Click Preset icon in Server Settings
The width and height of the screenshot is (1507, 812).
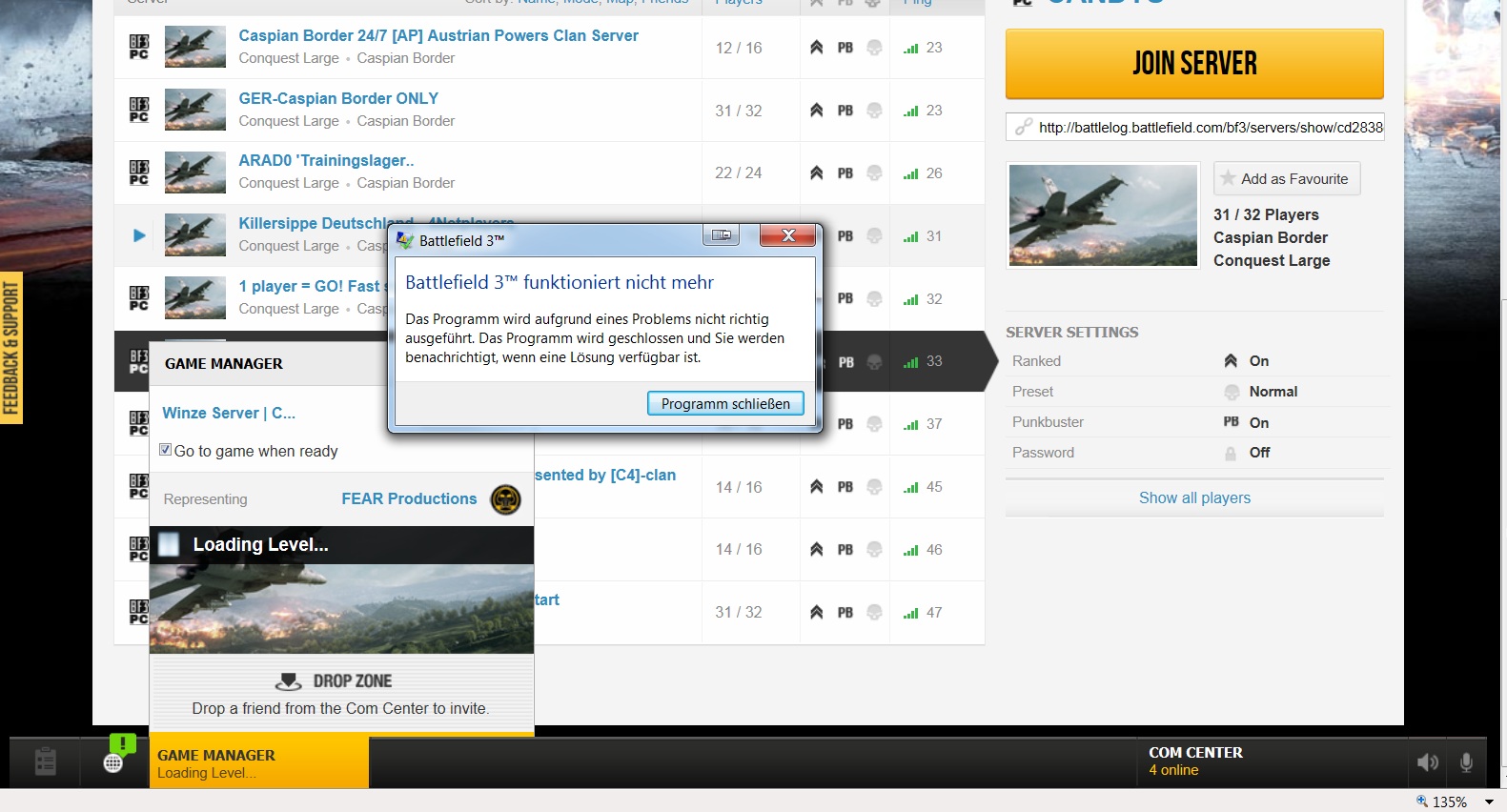tap(1232, 392)
